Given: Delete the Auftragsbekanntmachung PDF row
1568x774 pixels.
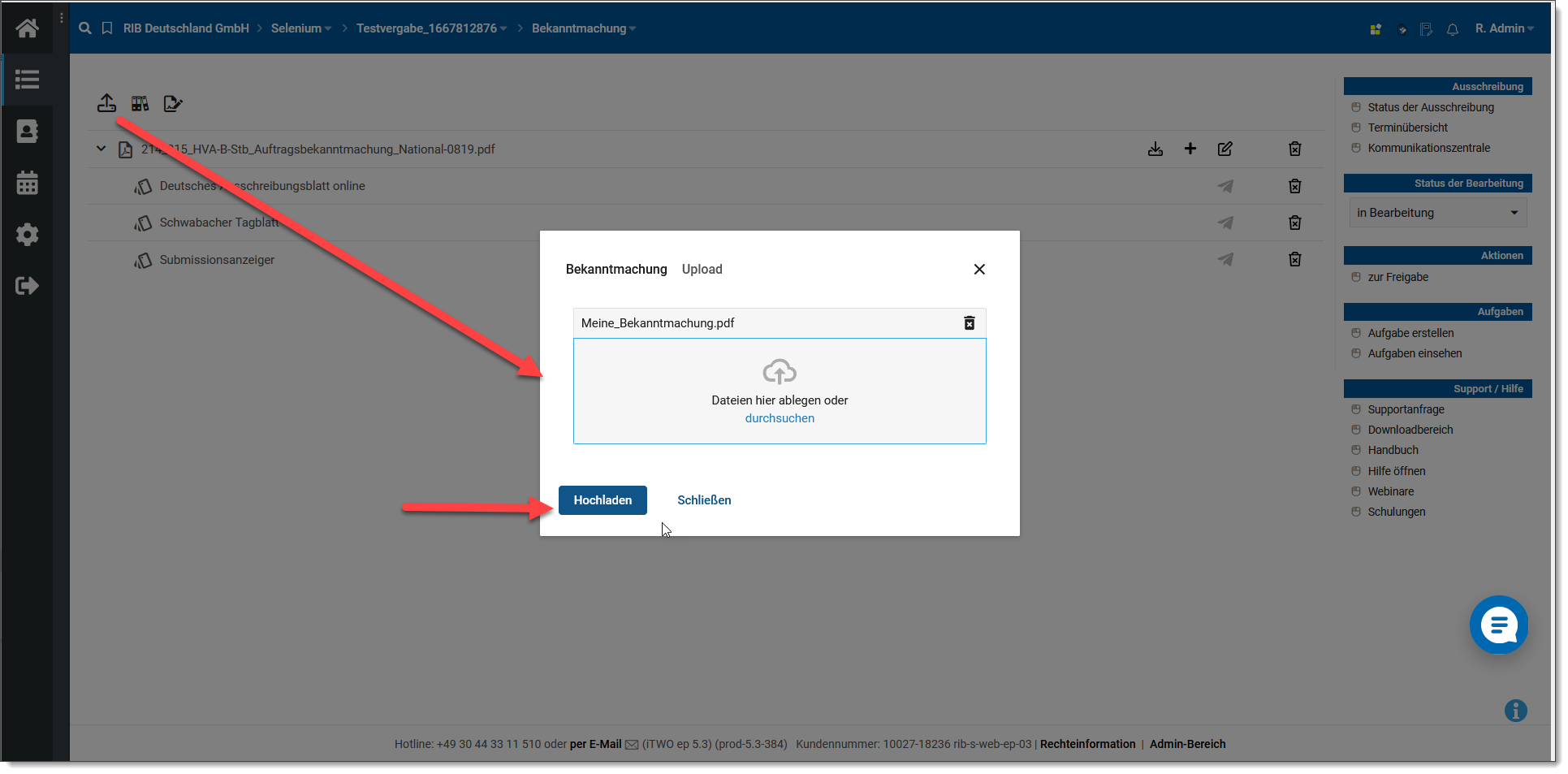Looking at the screenshot, I should click(x=1295, y=149).
